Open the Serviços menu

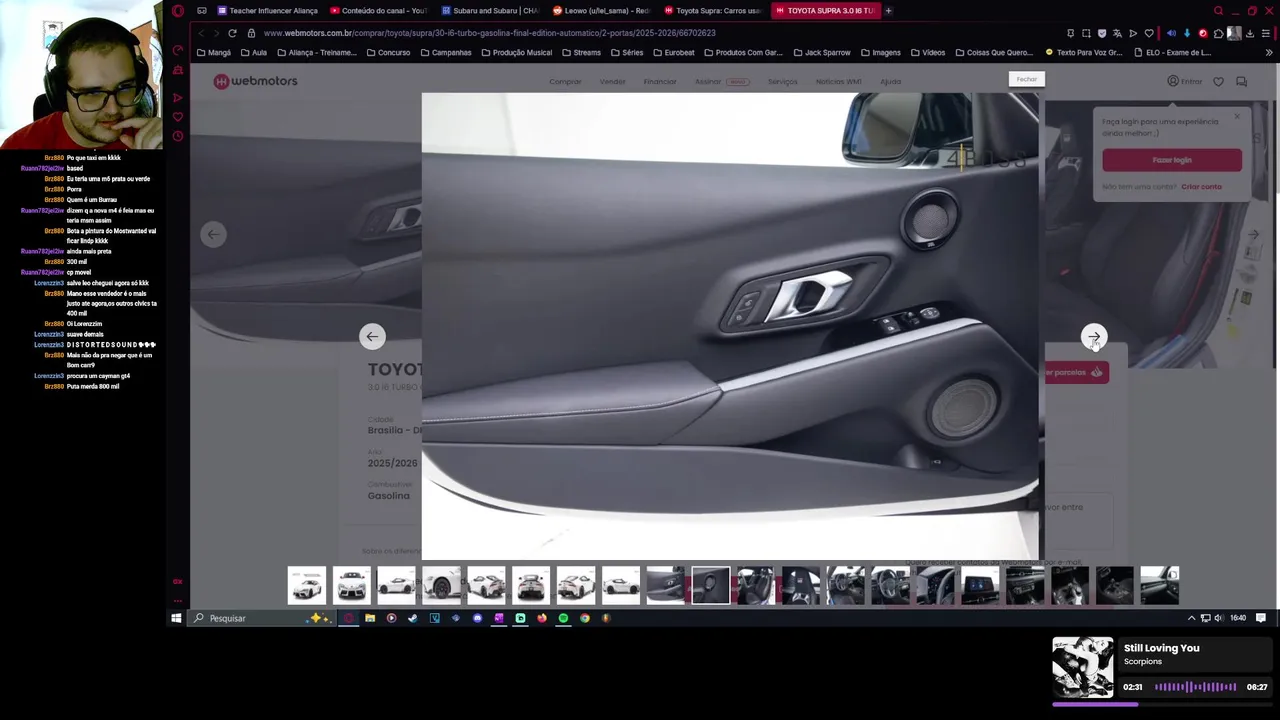point(782,82)
